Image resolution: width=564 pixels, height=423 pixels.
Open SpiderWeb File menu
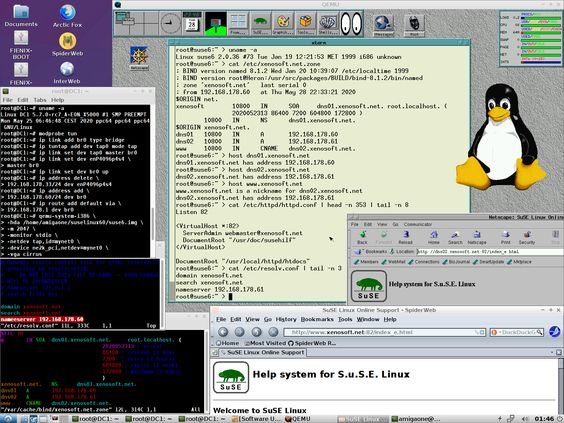[221, 319]
